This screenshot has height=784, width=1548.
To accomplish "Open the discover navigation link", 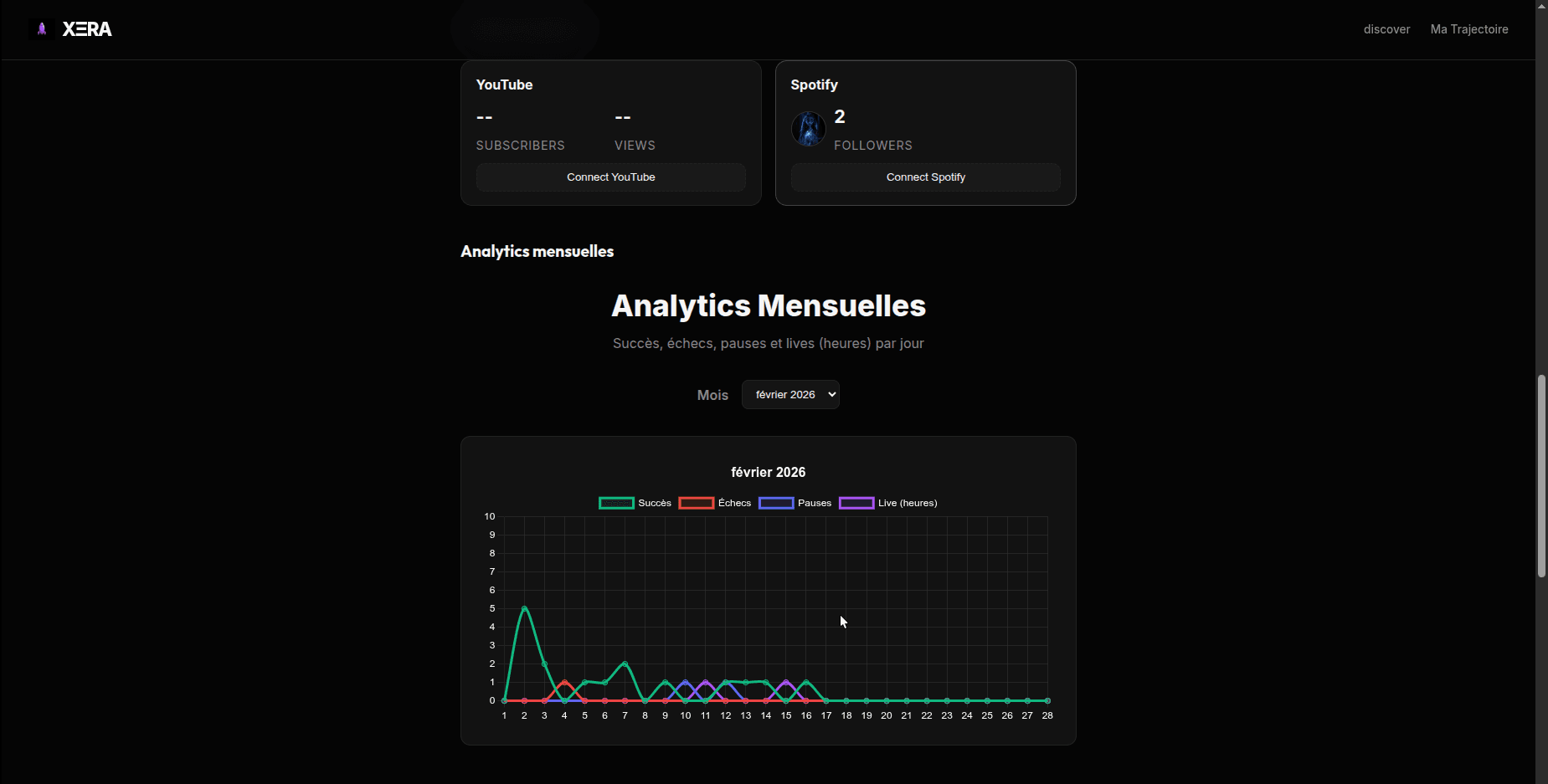I will [1386, 29].
